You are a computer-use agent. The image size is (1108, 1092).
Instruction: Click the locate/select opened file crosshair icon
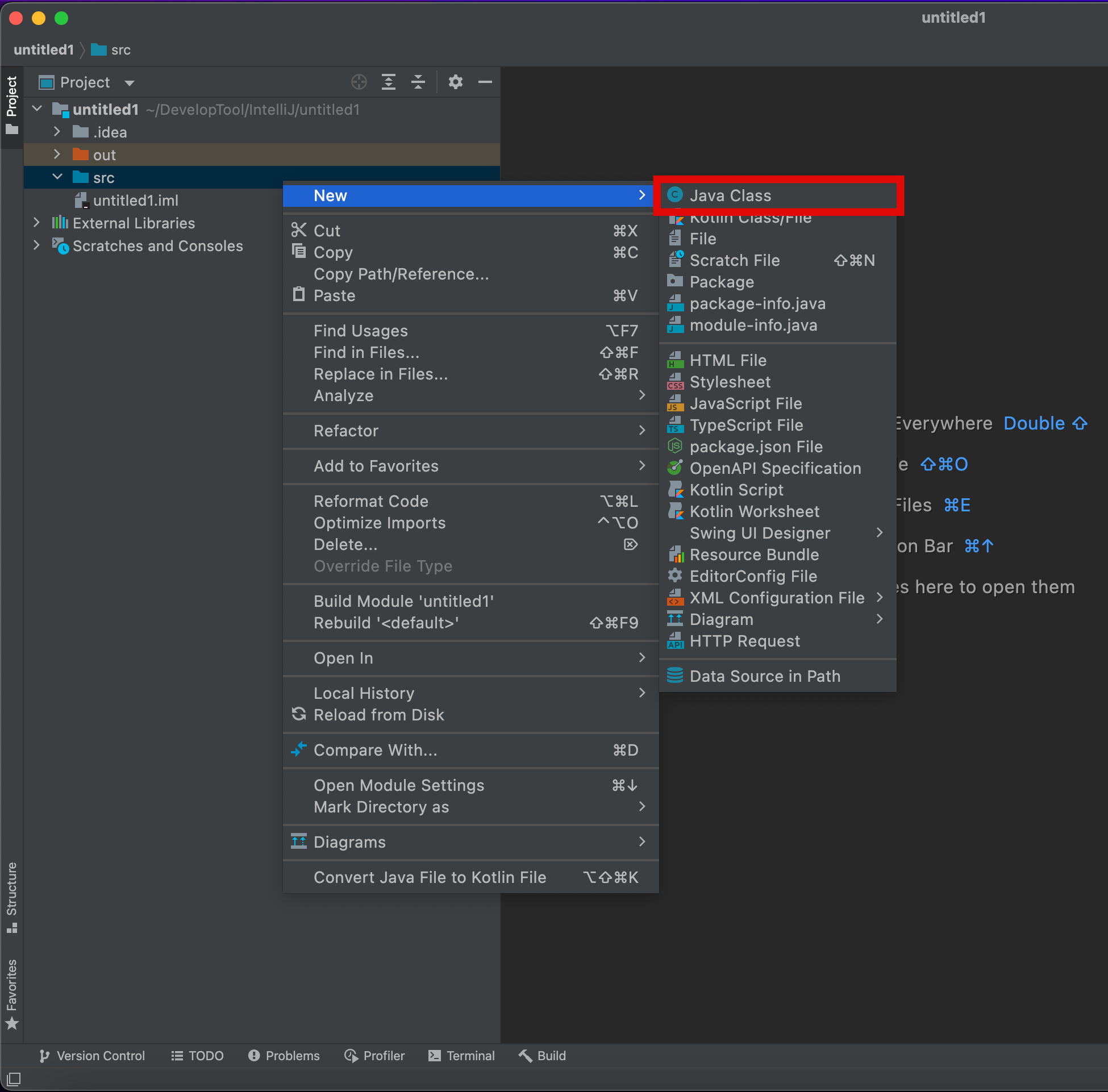(x=359, y=82)
